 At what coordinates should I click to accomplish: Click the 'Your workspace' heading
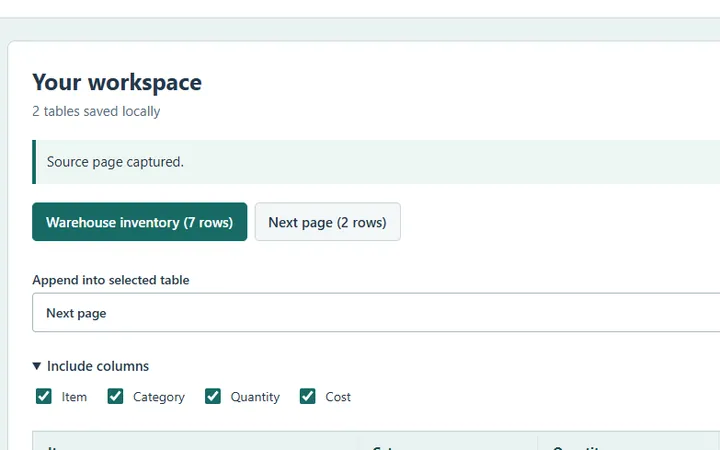pos(117,83)
